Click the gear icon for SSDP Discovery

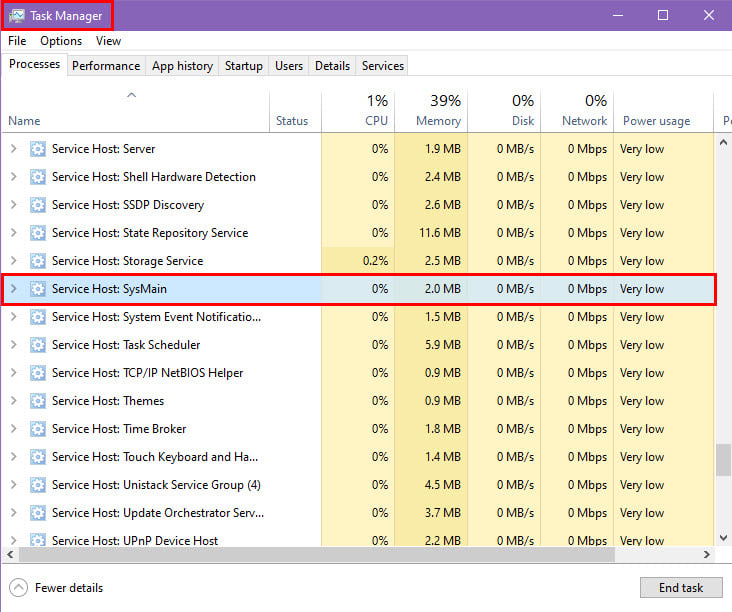point(38,205)
